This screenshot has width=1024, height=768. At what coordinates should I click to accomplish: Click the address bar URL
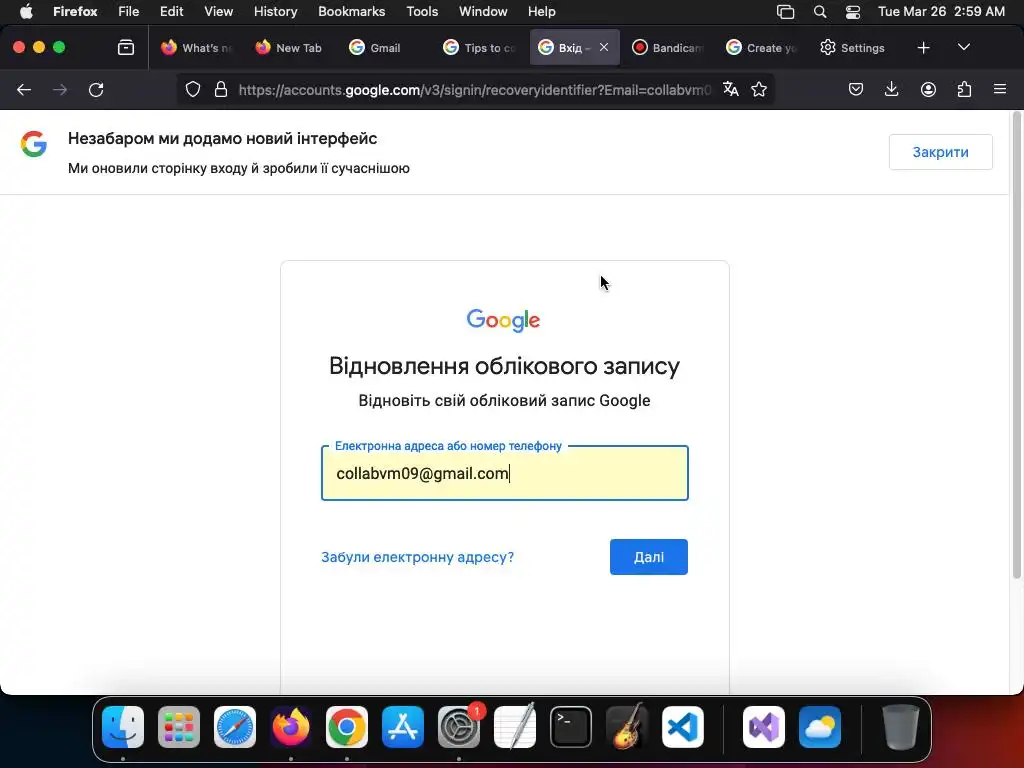(475, 89)
